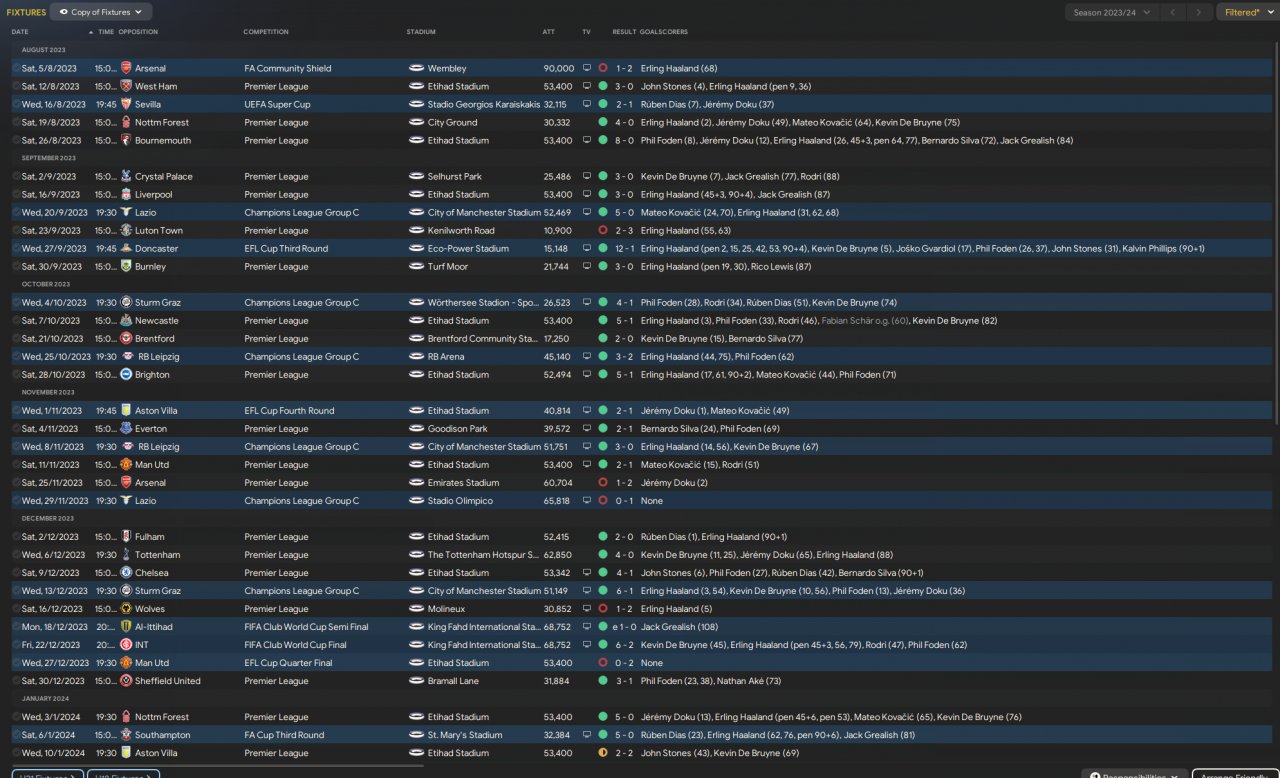This screenshot has width=1280, height=778.
Task: Click the stadium icon beside Wembley
Action: coord(417,68)
